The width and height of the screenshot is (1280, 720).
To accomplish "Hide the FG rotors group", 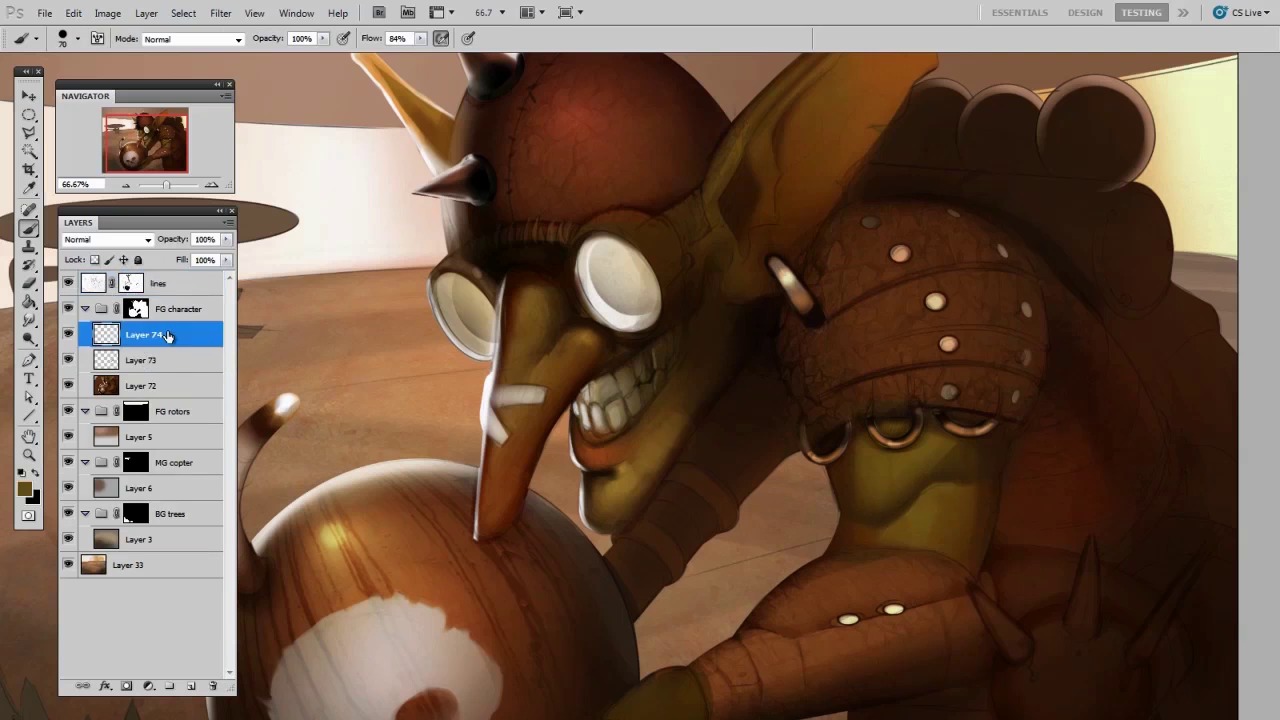I will (68, 411).
